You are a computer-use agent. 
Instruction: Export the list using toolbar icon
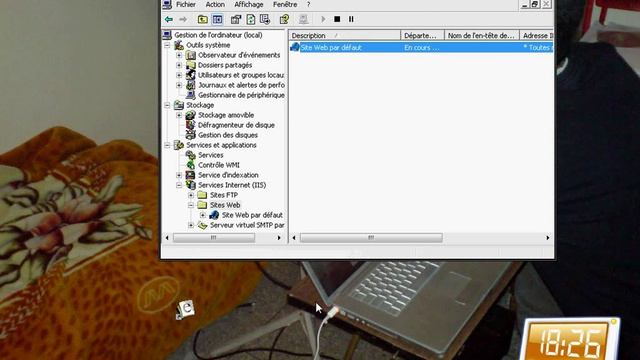pyautogui.click(x=265, y=19)
